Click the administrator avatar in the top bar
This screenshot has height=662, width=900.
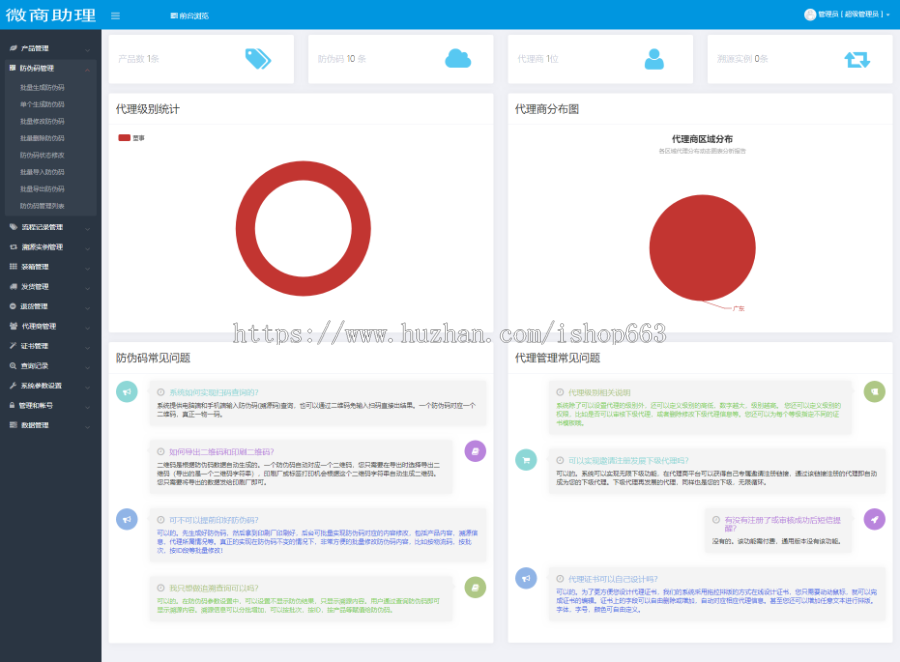coord(810,15)
